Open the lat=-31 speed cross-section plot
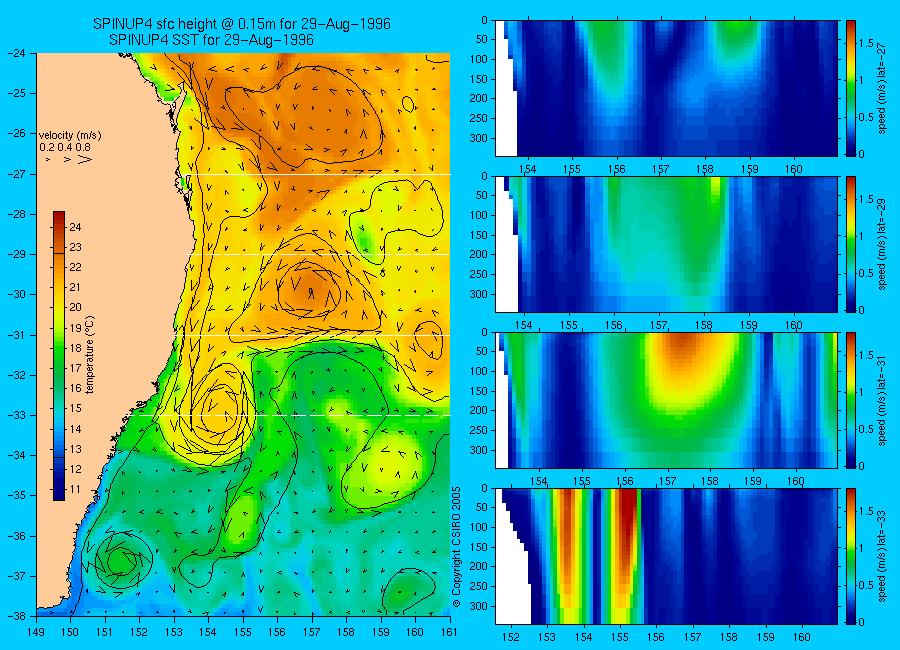 click(x=666, y=400)
